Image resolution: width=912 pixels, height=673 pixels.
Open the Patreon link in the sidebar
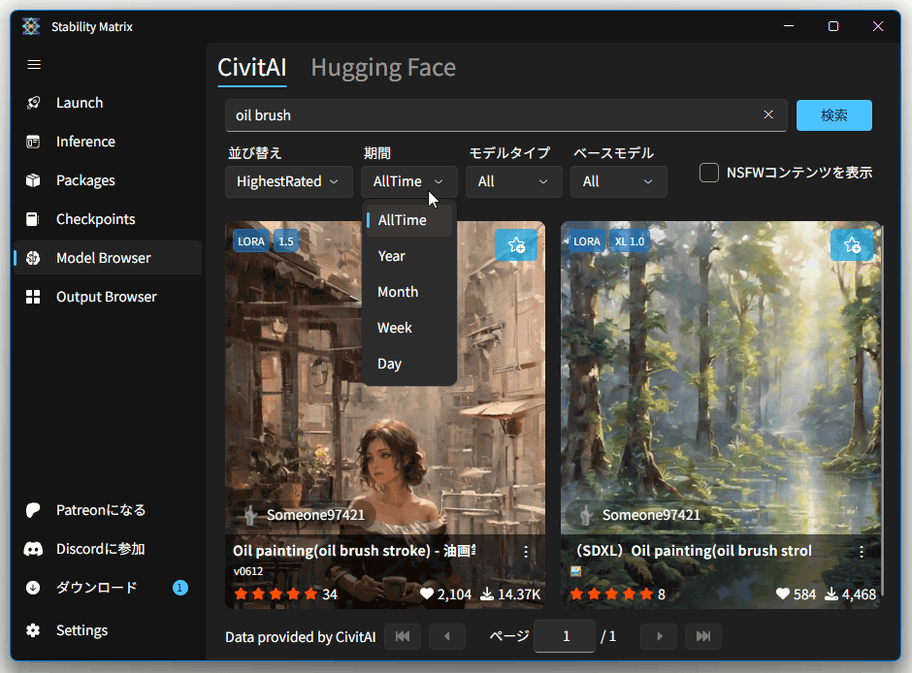click(108, 510)
